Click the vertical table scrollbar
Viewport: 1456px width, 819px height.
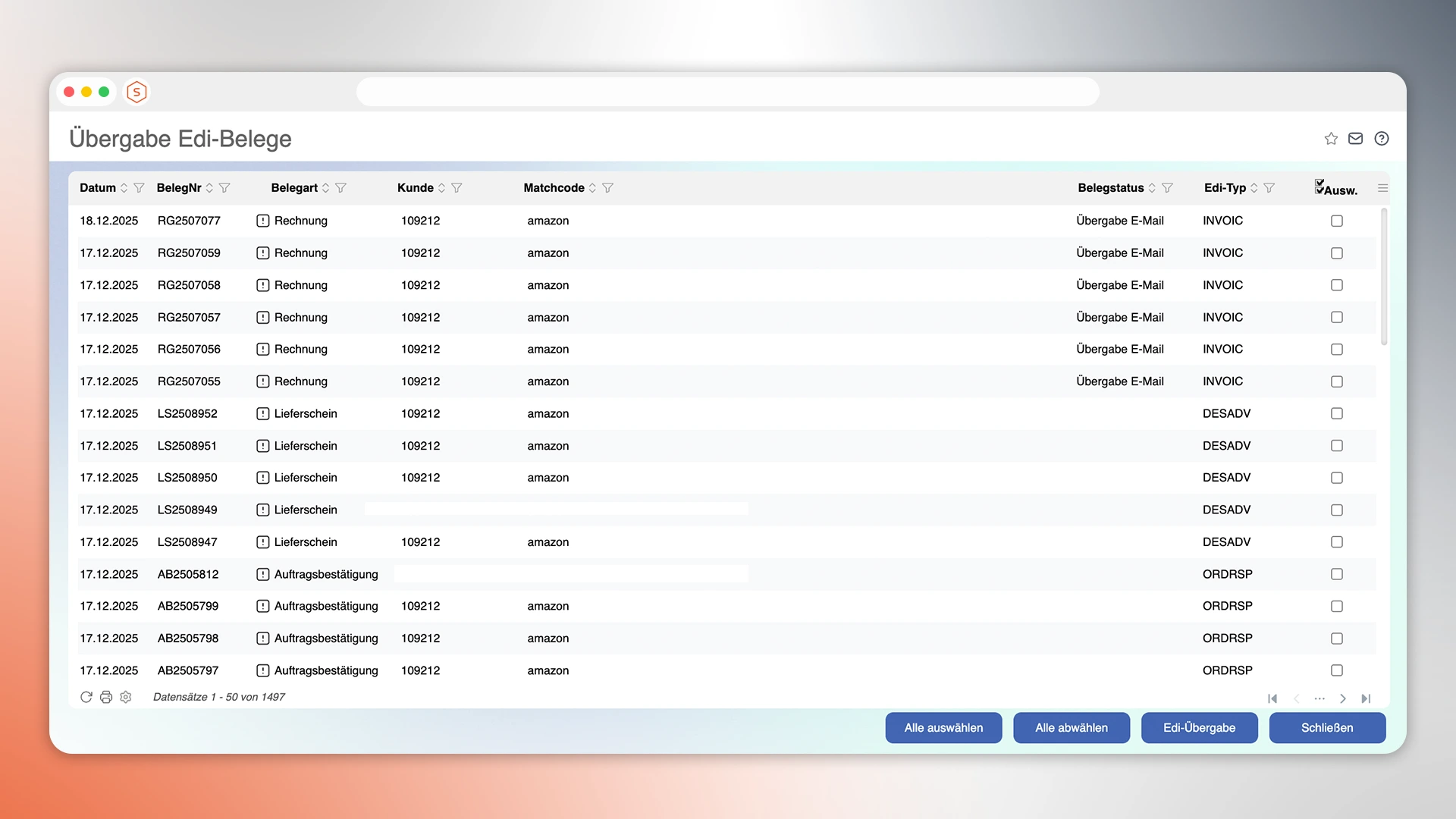coord(1384,277)
